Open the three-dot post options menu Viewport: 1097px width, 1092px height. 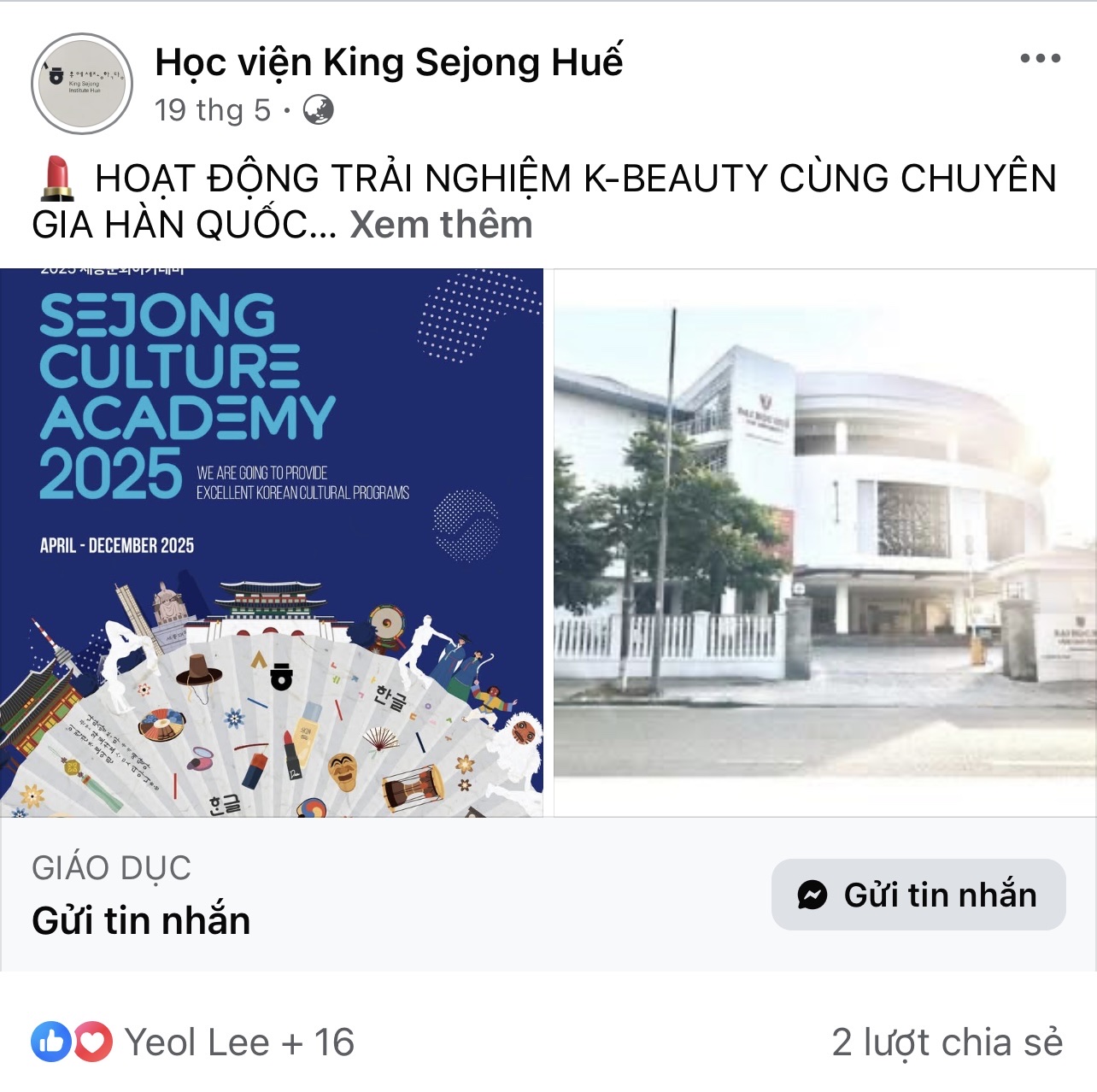click(x=1040, y=58)
